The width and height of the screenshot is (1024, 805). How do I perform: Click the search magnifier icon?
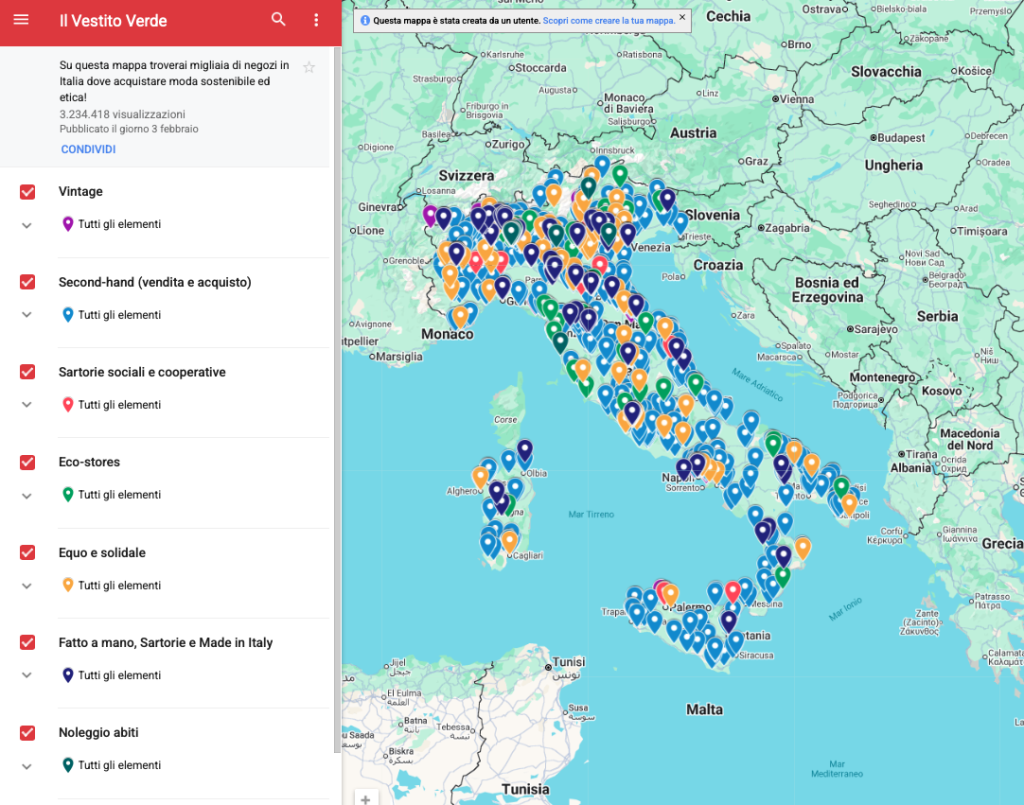278,20
